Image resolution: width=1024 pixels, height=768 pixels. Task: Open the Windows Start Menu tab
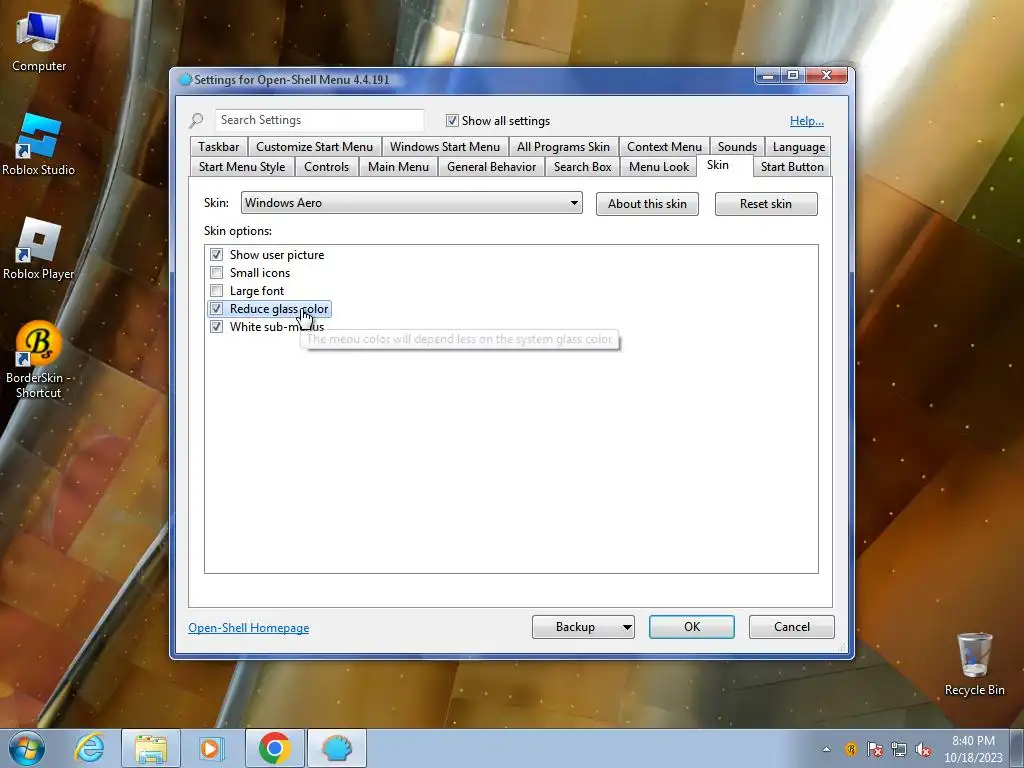pos(445,147)
